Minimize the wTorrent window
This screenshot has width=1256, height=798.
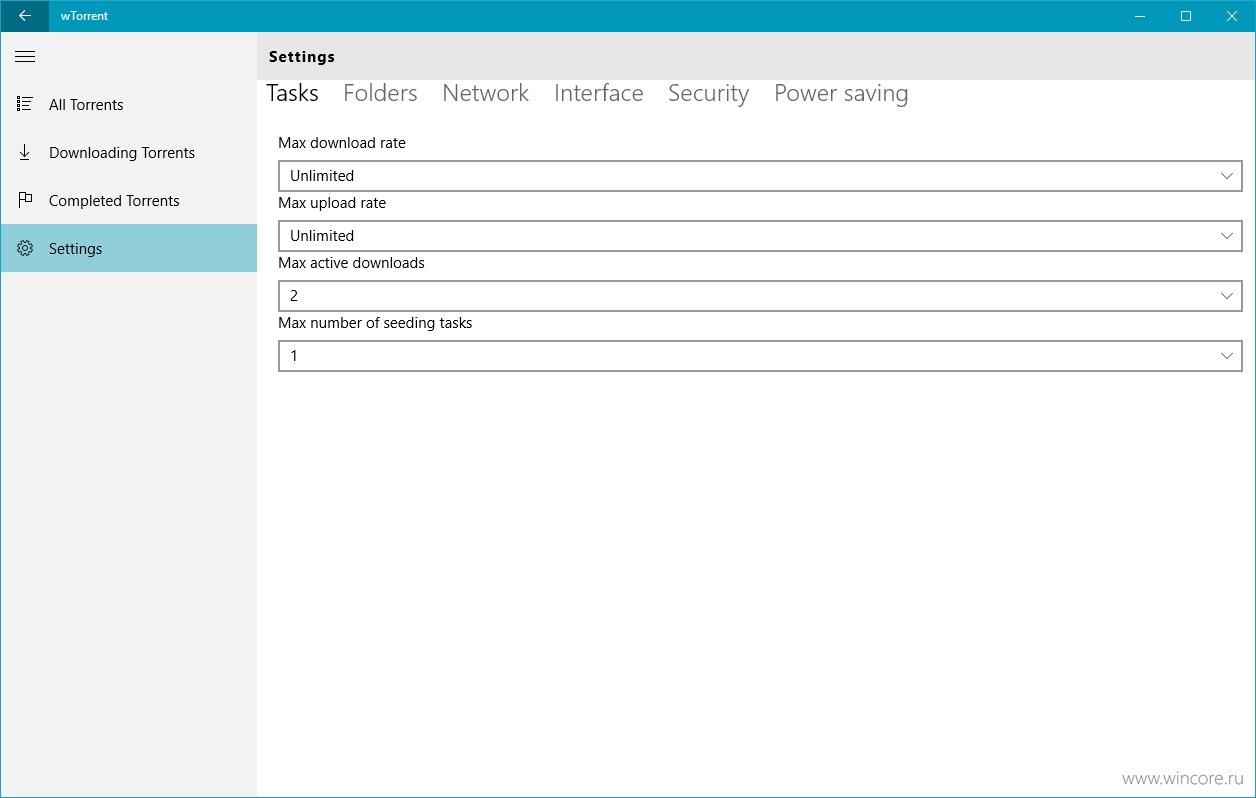point(1140,16)
